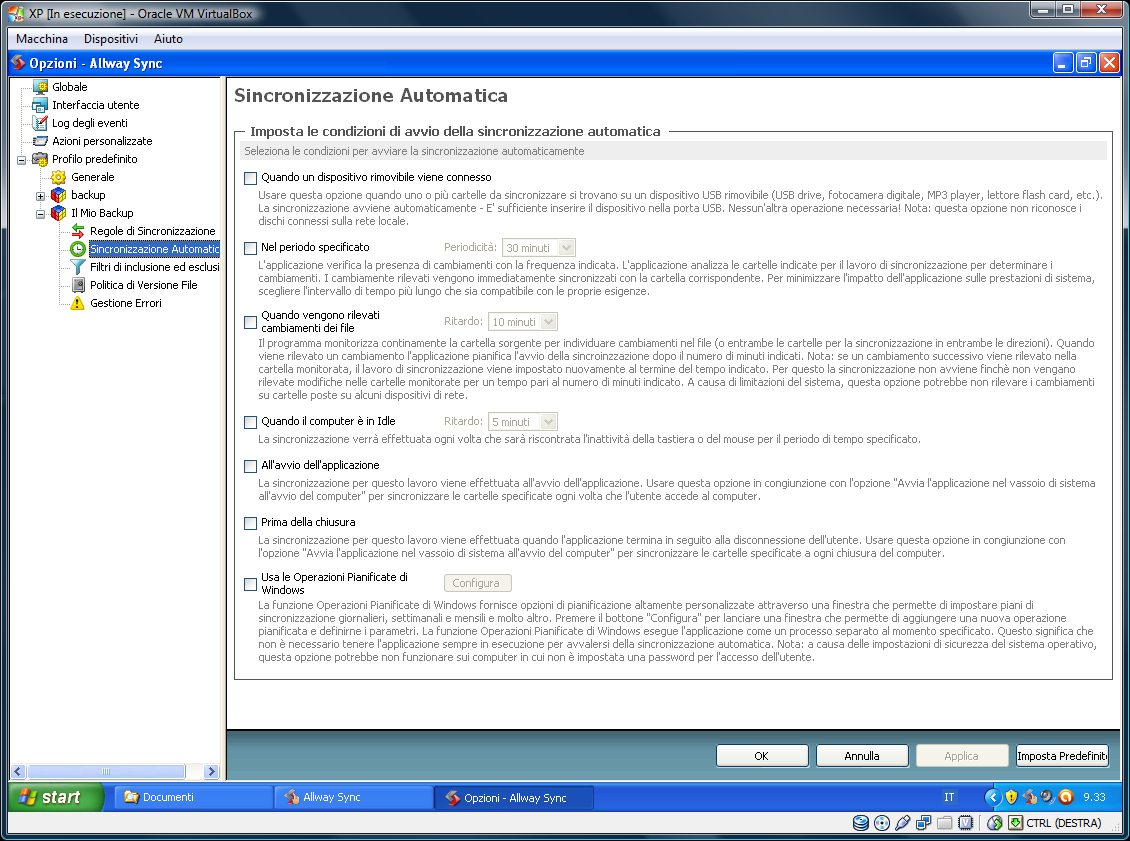Click the Interfaccia utente icon
The image size is (1130, 841).
(40, 105)
